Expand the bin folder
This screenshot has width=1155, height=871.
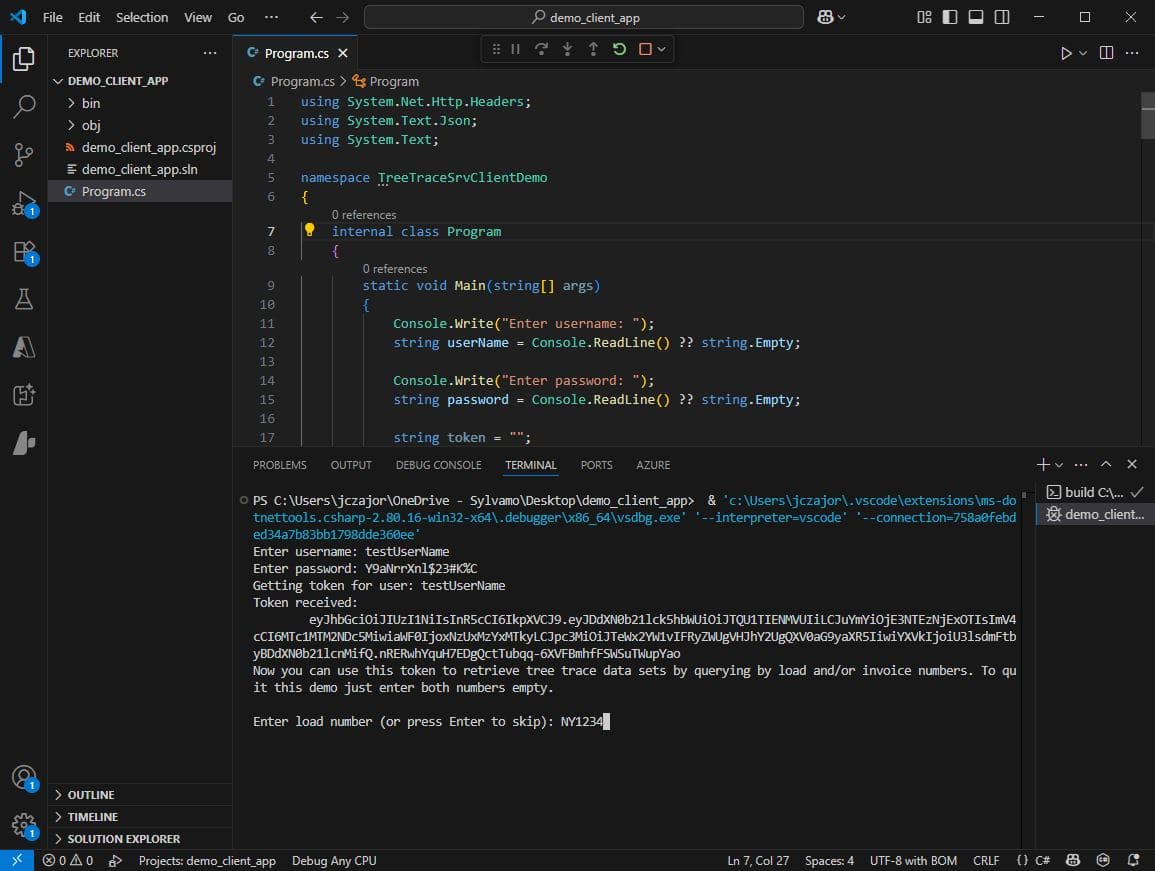point(91,103)
